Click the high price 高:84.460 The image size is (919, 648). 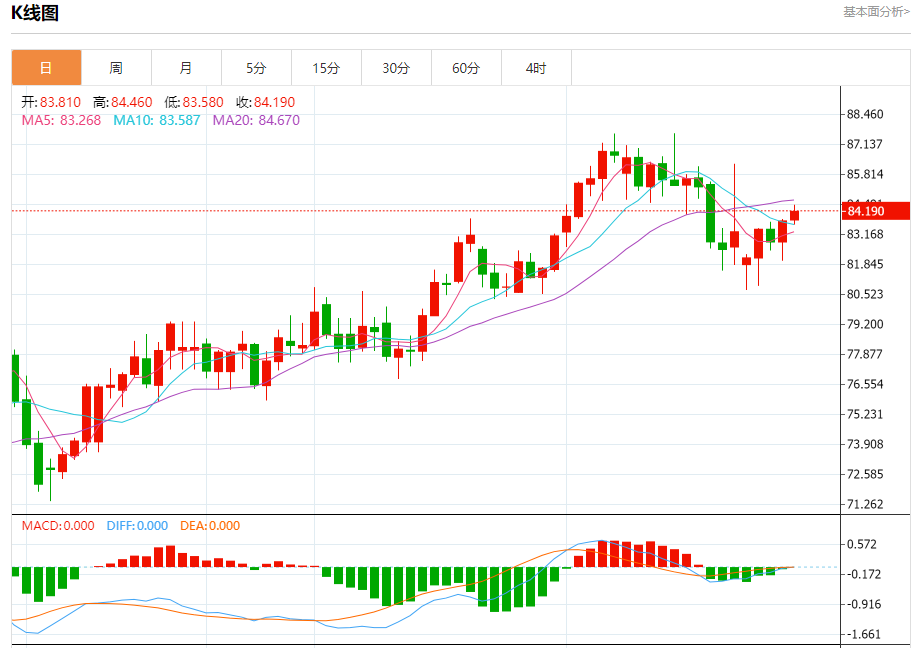122,102
